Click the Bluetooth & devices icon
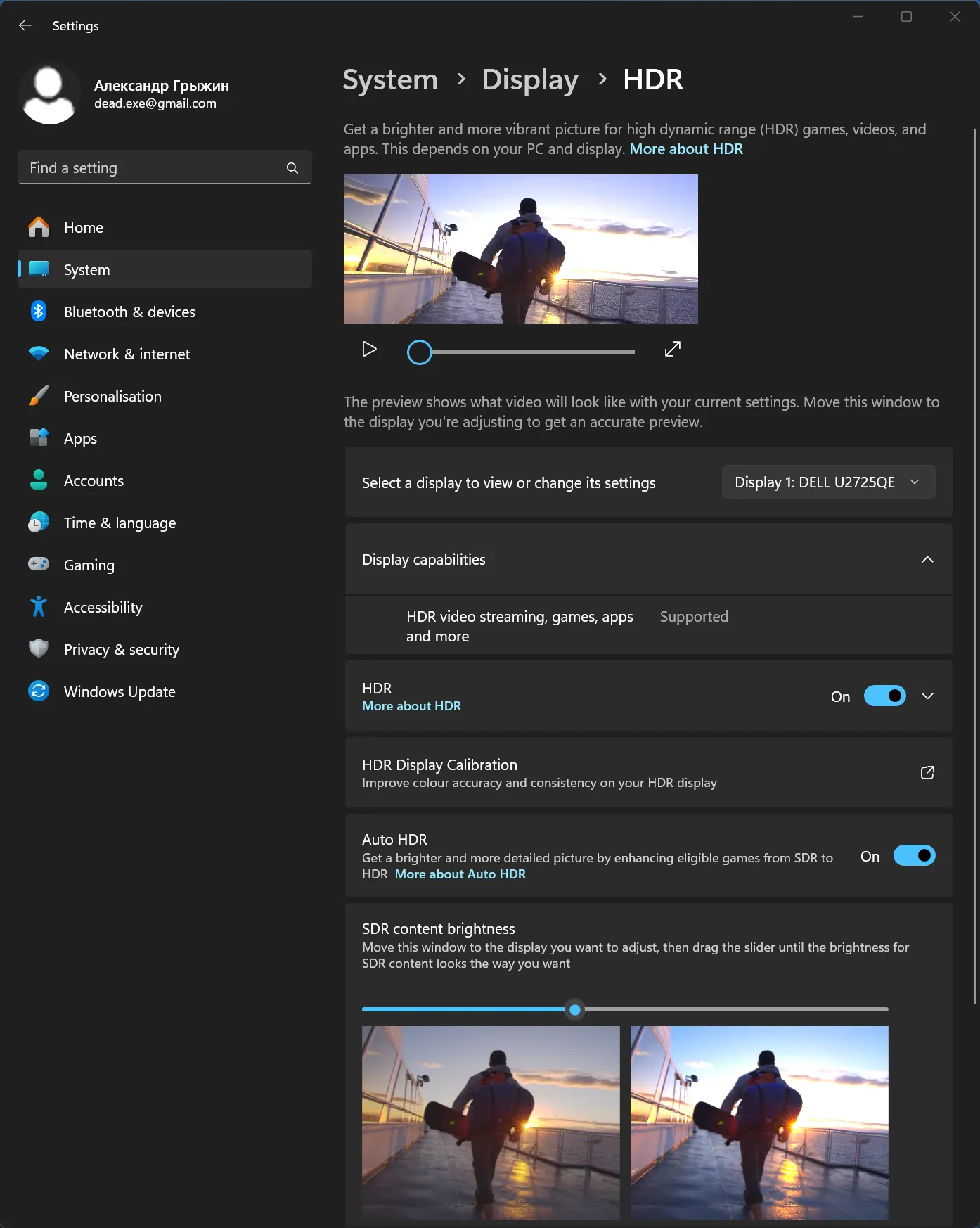980x1228 pixels. coord(39,312)
